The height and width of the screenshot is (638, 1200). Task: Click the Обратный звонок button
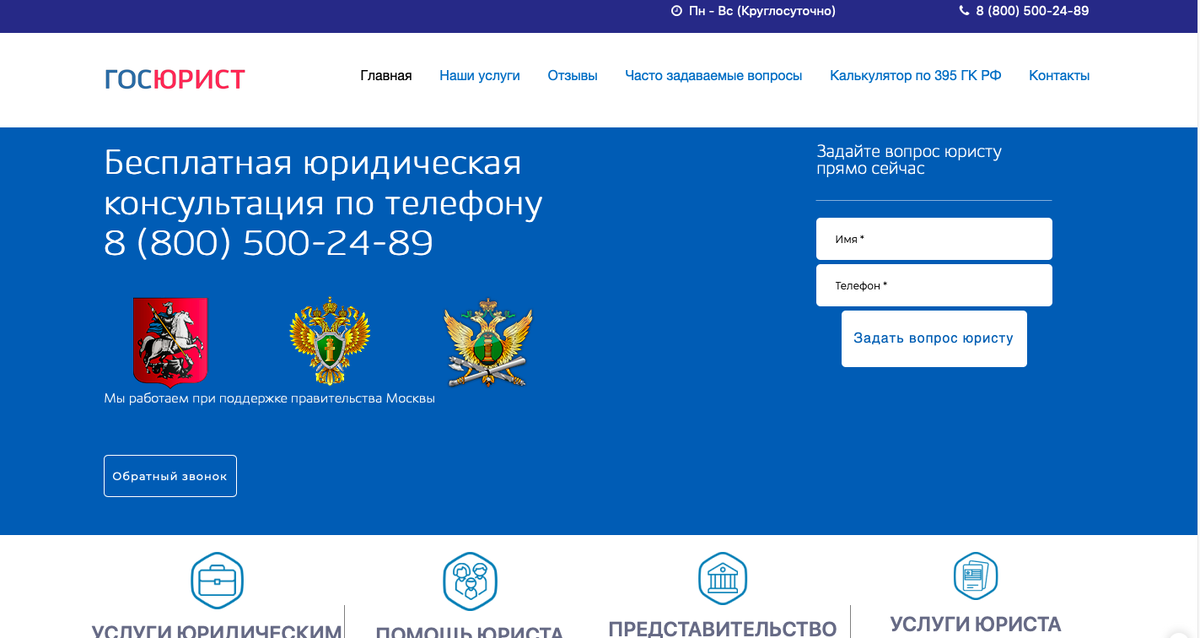pos(170,476)
